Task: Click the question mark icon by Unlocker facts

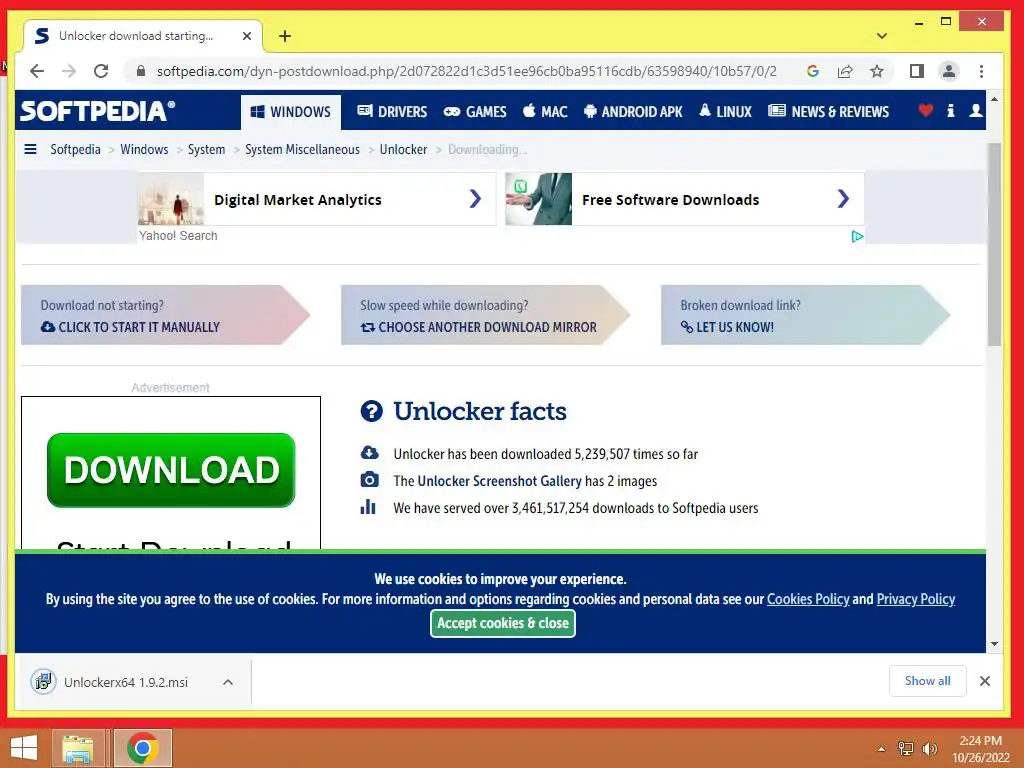Action: coord(372,411)
